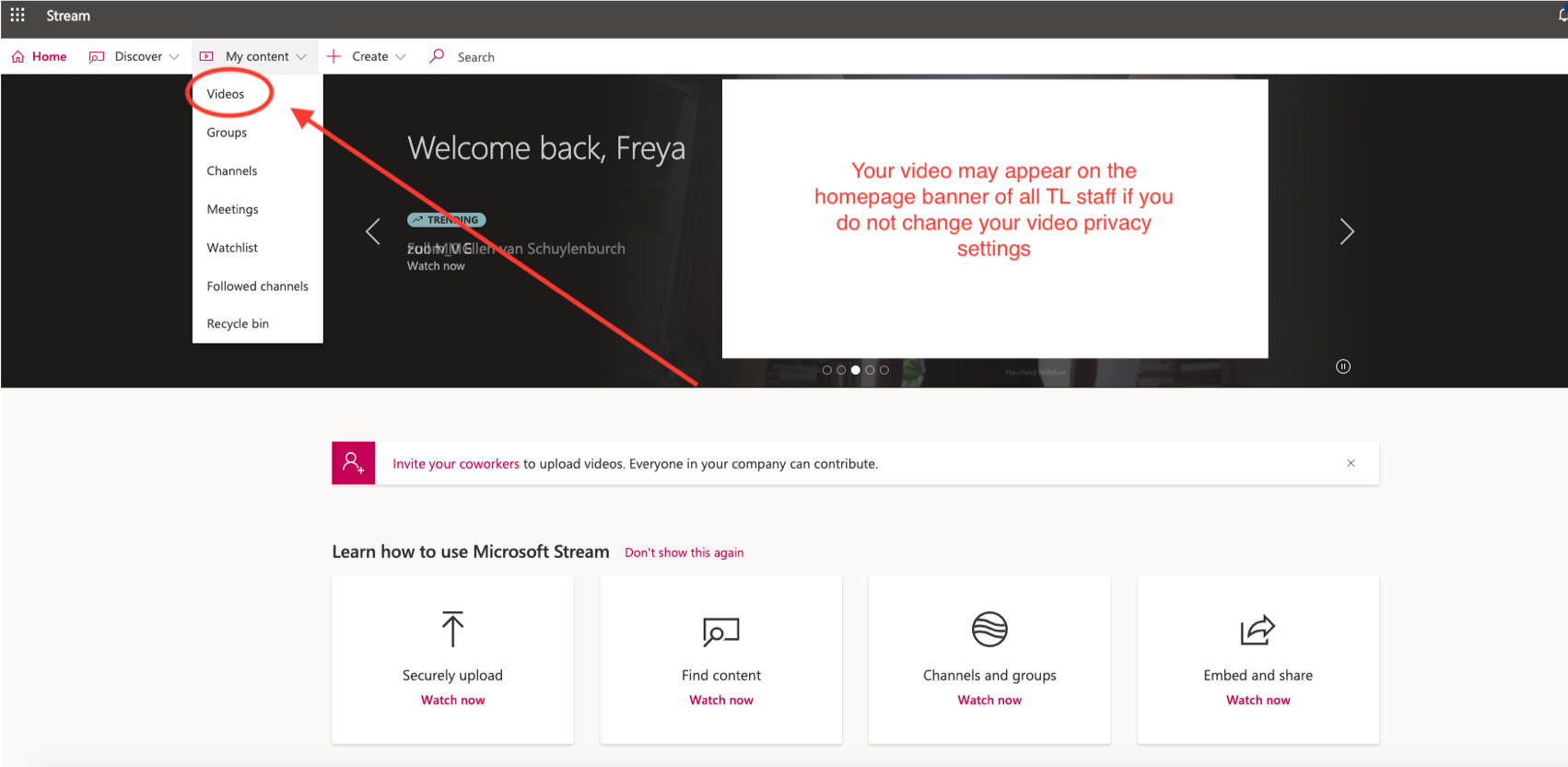
Task: Click the Securely upload arrow icon
Action: pyautogui.click(x=452, y=629)
